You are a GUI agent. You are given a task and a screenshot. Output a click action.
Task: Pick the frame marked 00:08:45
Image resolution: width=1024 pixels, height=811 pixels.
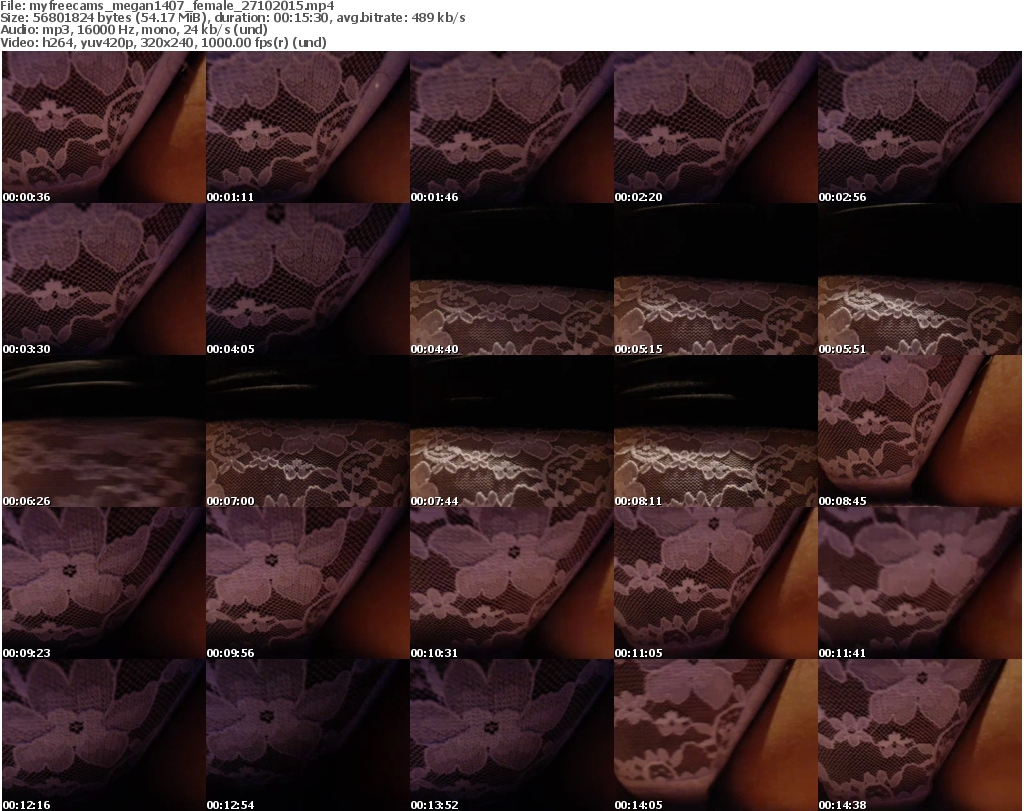[920, 432]
